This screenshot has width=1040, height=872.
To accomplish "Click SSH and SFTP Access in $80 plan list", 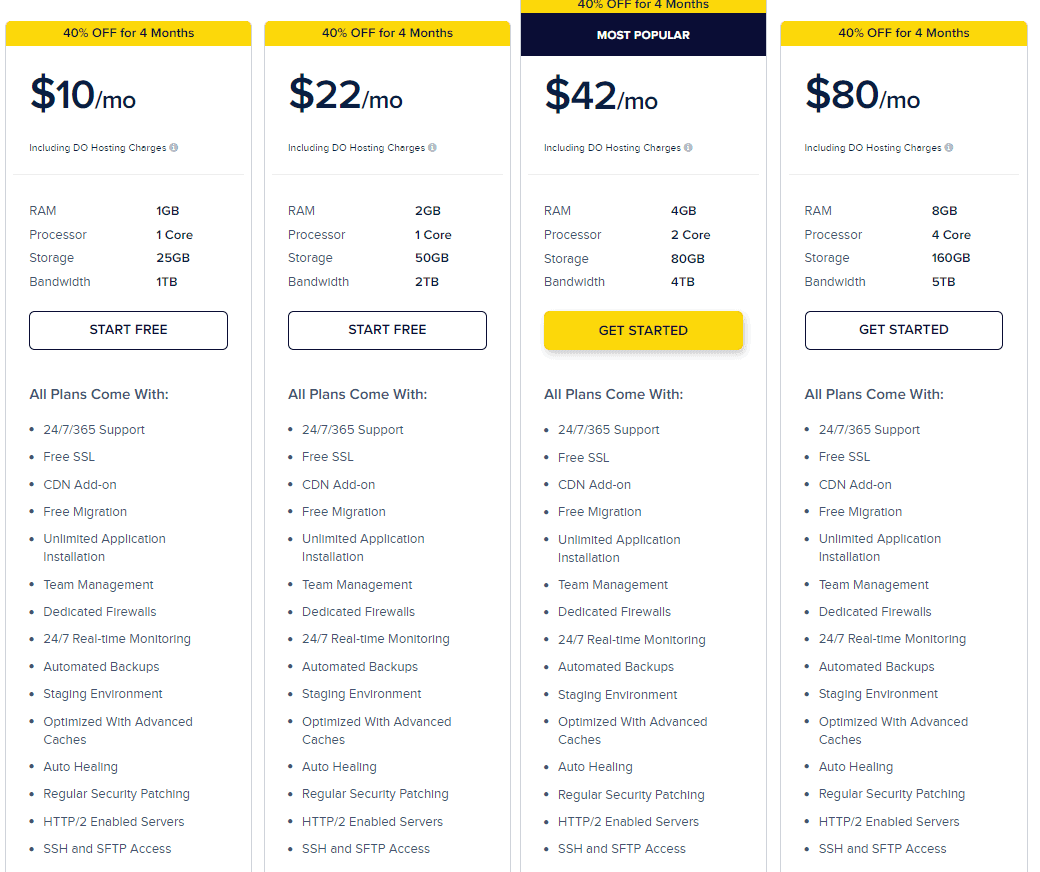I will pos(882,848).
